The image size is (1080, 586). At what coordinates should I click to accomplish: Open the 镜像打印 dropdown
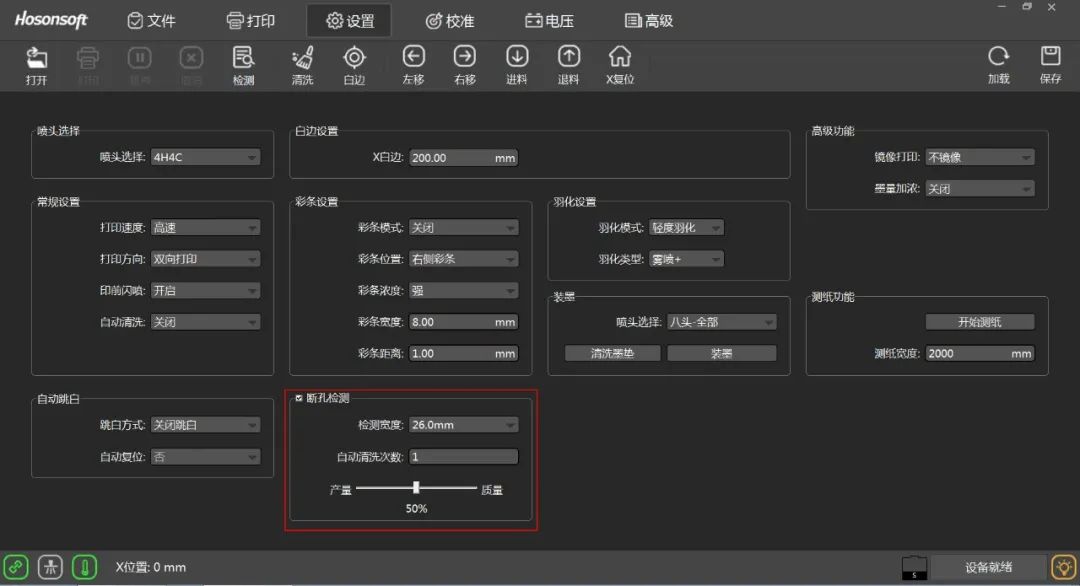(x=979, y=157)
